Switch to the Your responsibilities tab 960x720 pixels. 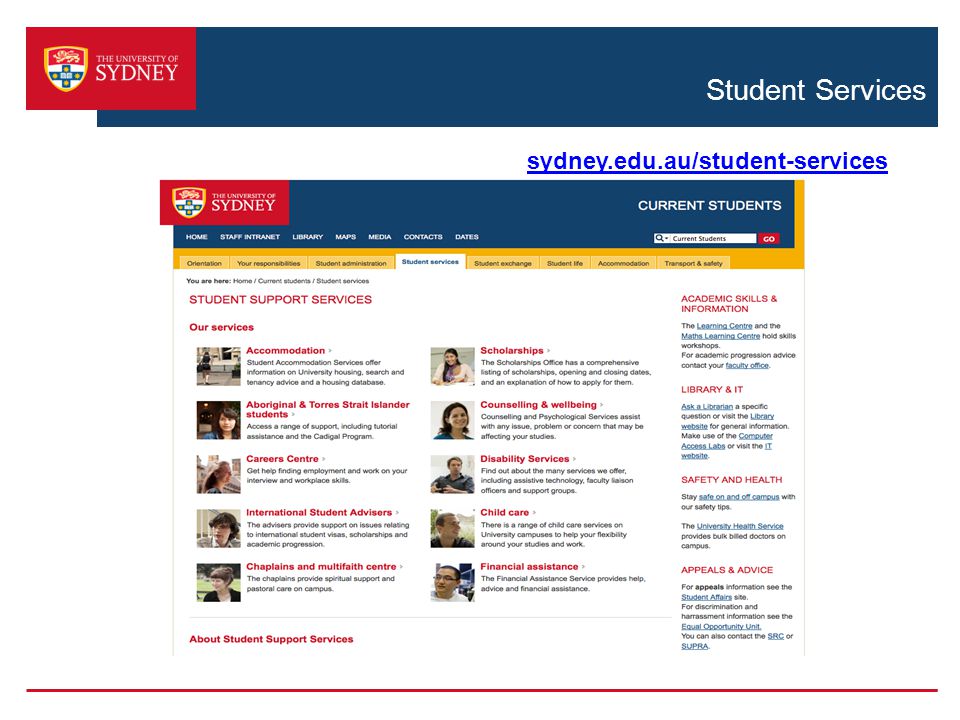click(269, 263)
